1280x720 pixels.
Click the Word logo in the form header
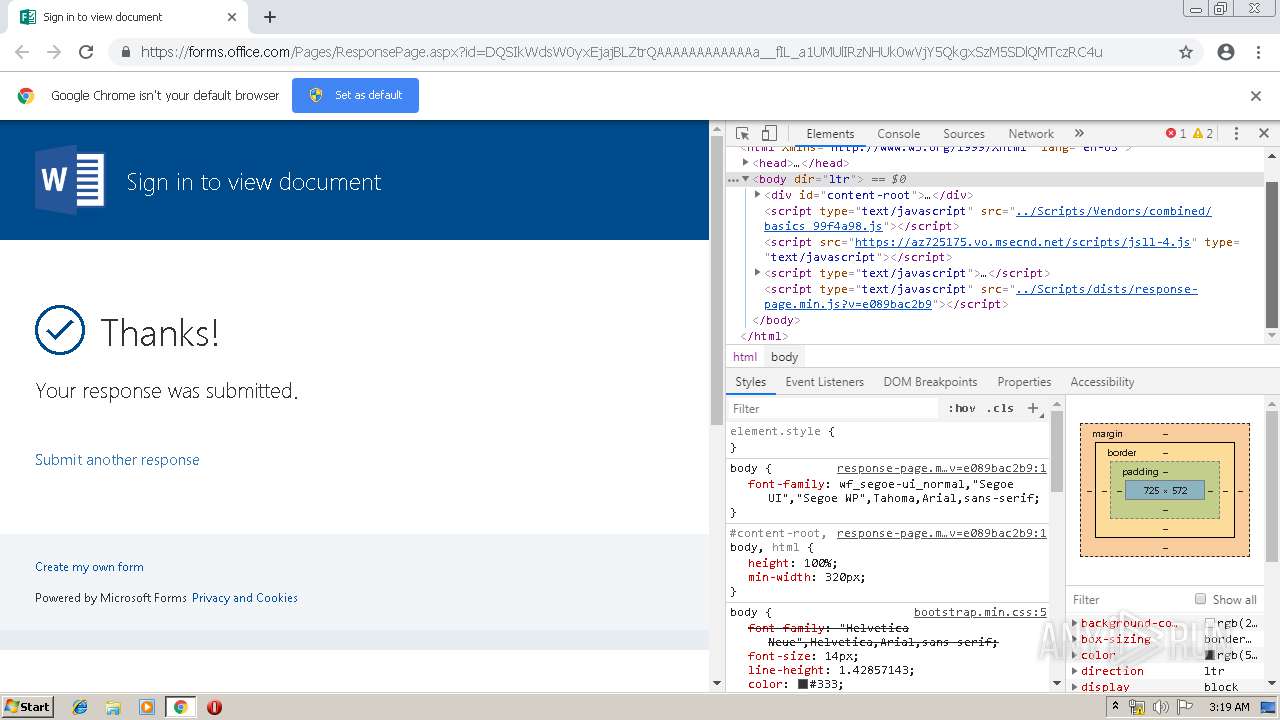click(x=70, y=180)
